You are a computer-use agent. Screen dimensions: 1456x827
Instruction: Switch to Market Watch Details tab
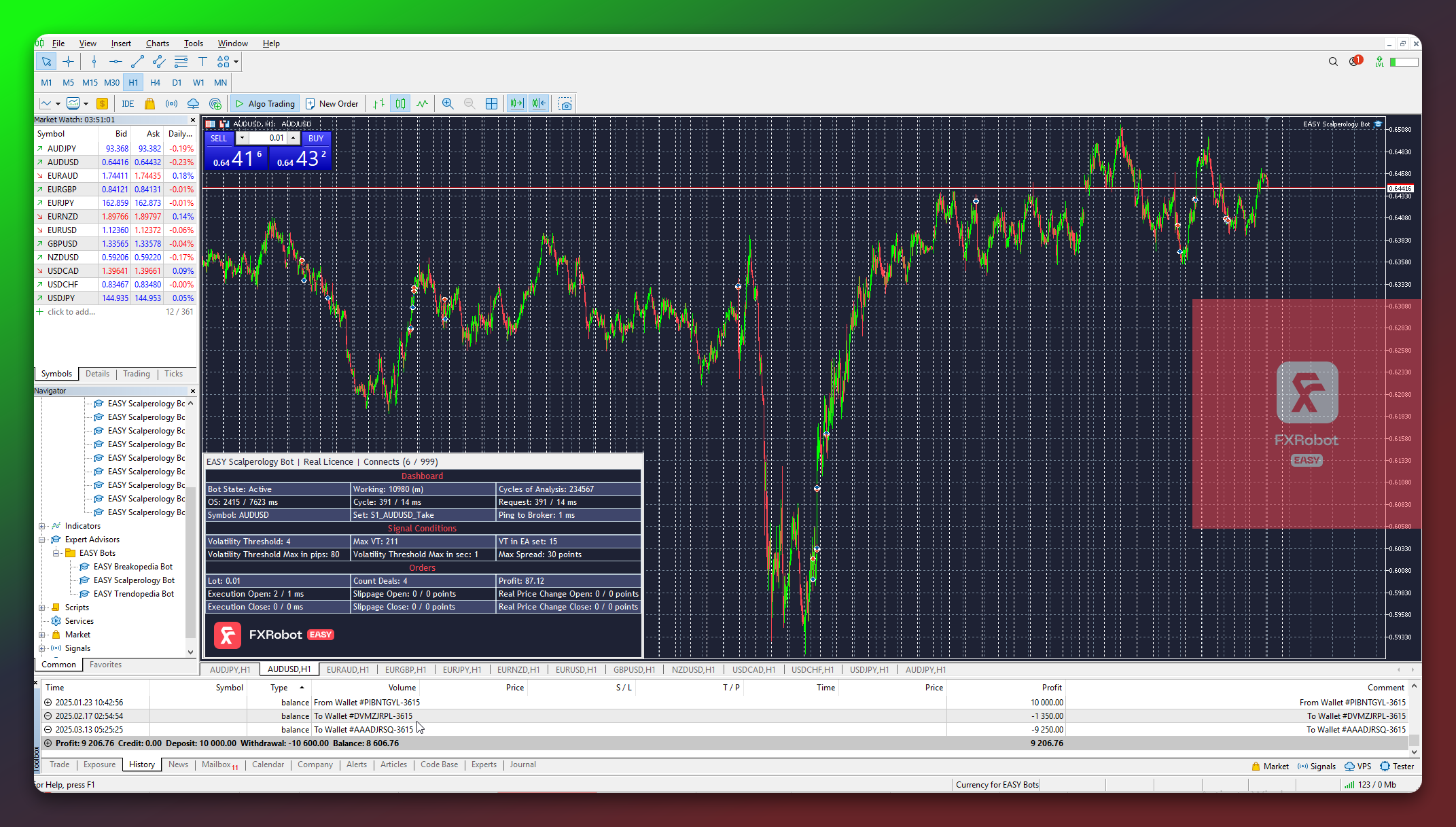pyautogui.click(x=97, y=374)
